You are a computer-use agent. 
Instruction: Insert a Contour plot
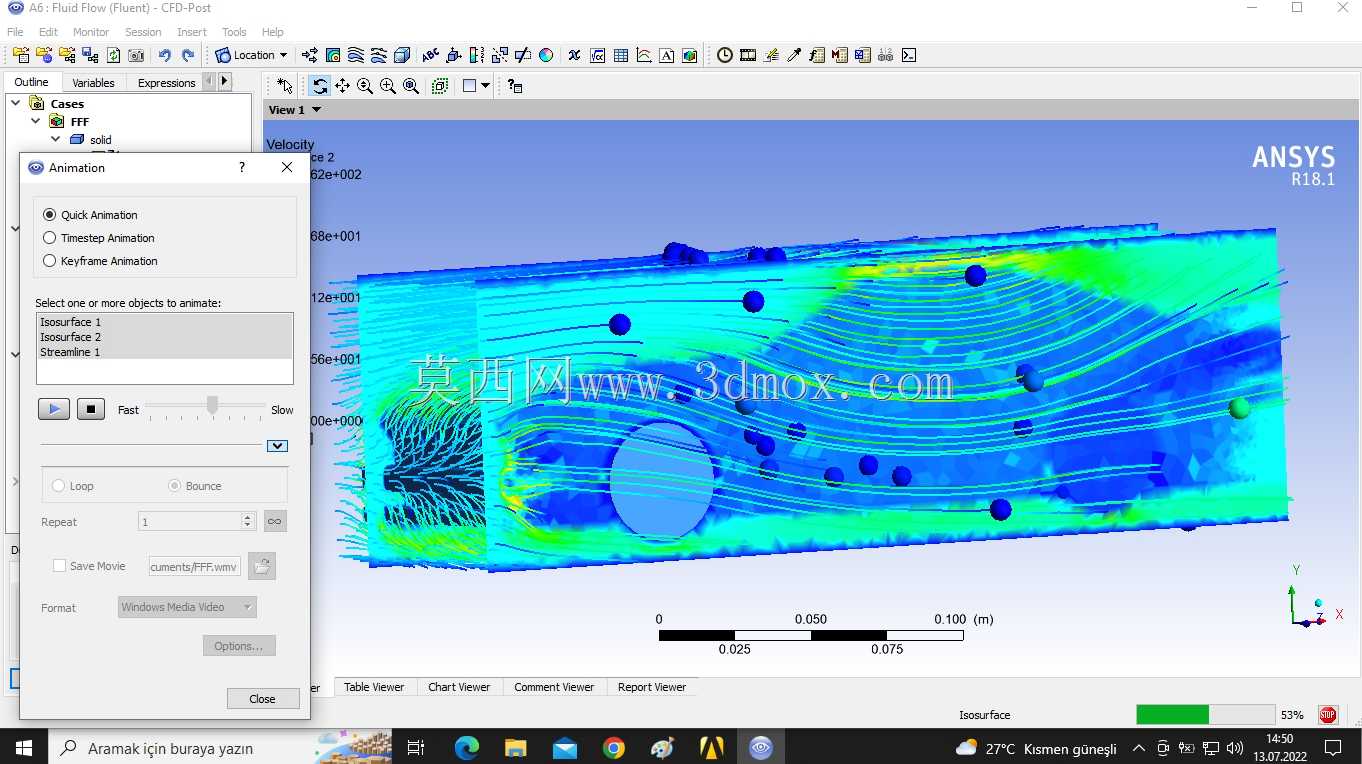(333, 55)
